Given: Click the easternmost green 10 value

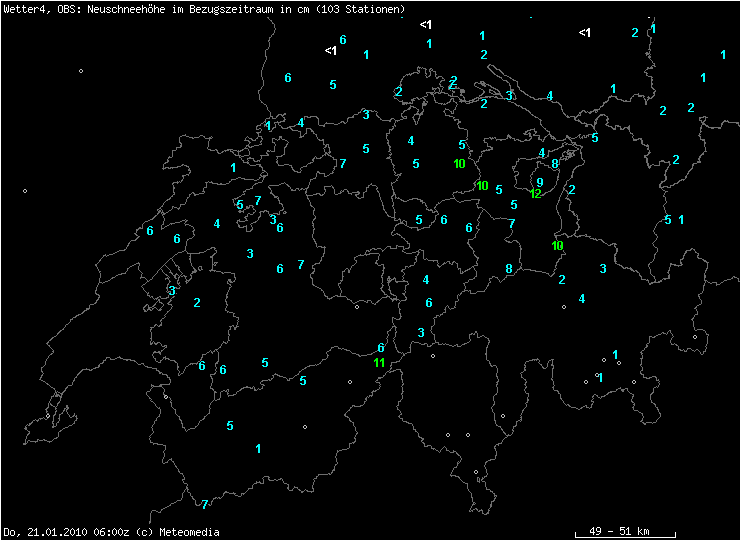Looking at the screenshot, I should (x=558, y=245).
